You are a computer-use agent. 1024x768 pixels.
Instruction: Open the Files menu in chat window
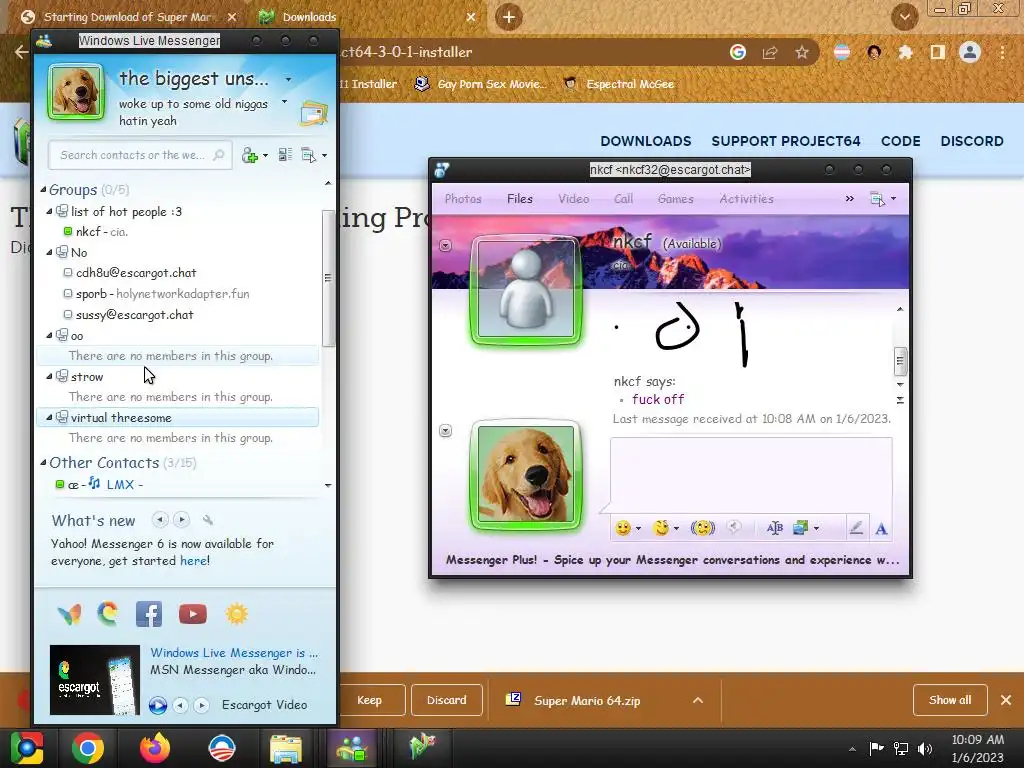520,199
